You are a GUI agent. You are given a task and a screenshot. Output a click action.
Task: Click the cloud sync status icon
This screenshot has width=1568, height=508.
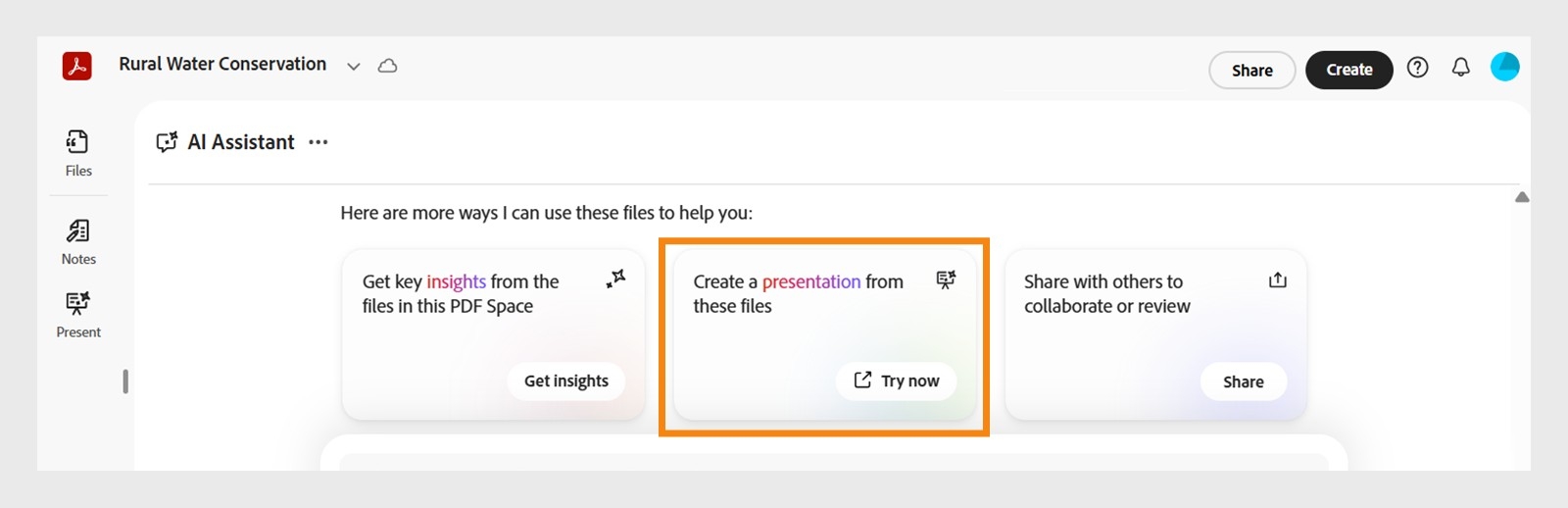pyautogui.click(x=388, y=66)
